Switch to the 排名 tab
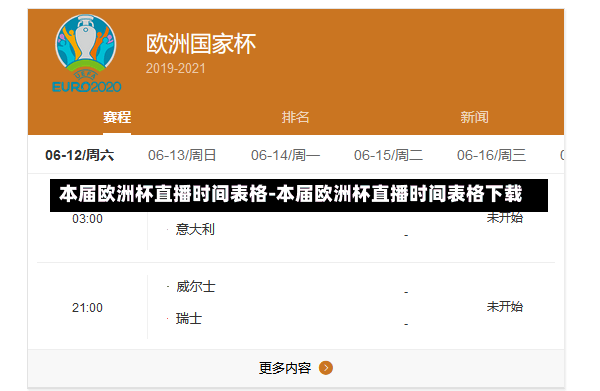The width and height of the screenshot is (600, 391). 295,117
